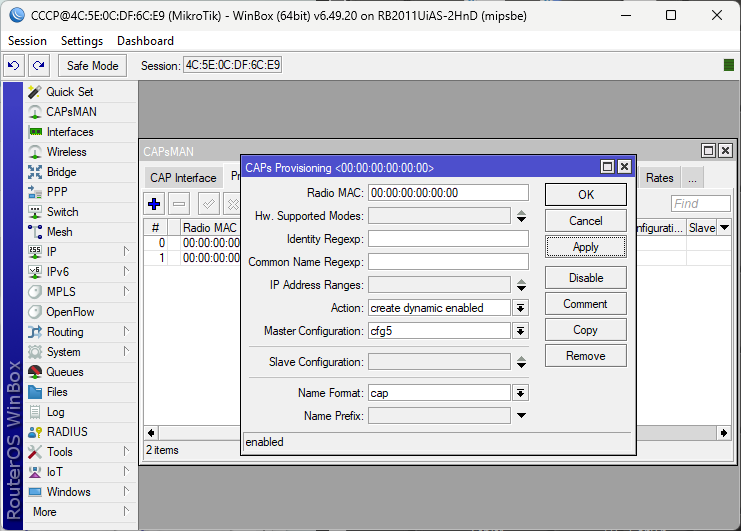The height and width of the screenshot is (531, 741).
Task: Click the Remove button
Action: click(586, 356)
